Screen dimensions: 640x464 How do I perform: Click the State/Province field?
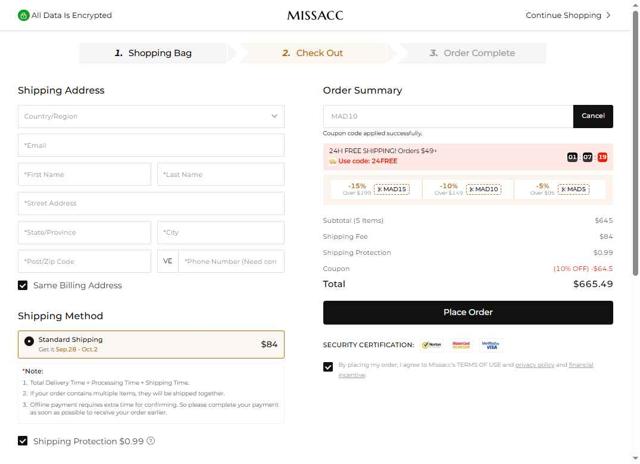coord(84,232)
